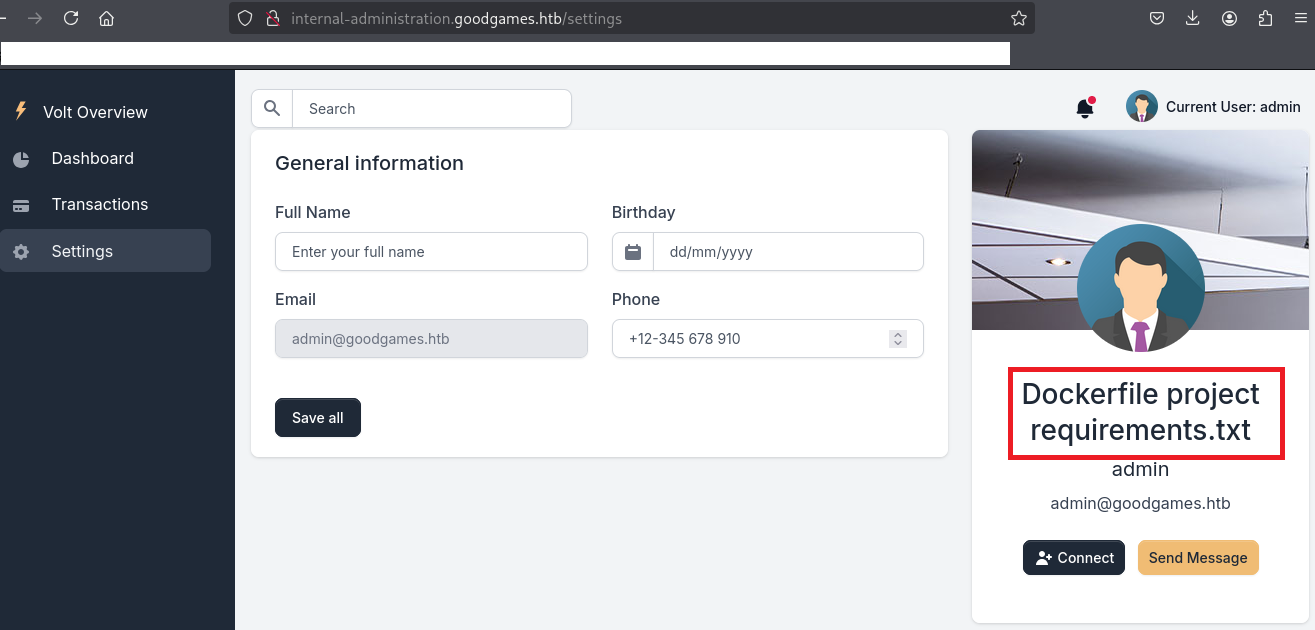Viewport: 1315px width, 630px height.
Task: Open browser extensions puzzle icon
Action: [x=1266, y=18]
